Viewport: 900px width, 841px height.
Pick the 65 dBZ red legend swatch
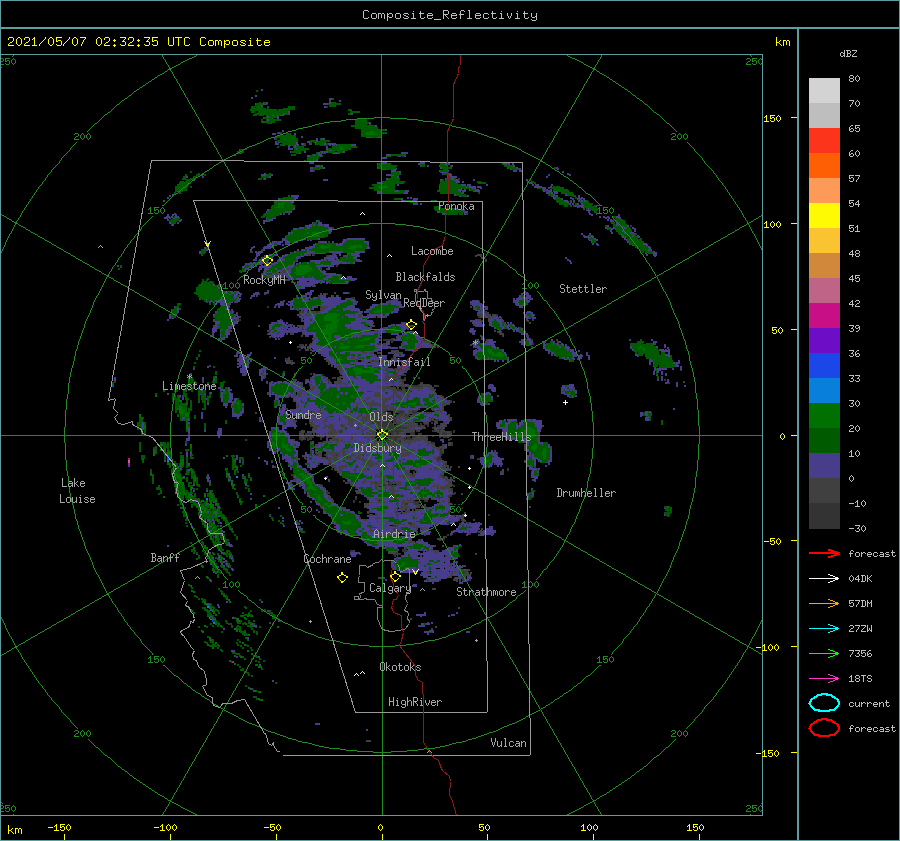[x=824, y=141]
